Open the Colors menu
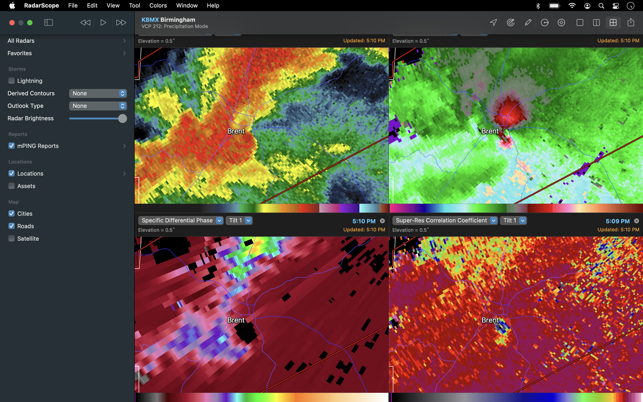 [158, 6]
